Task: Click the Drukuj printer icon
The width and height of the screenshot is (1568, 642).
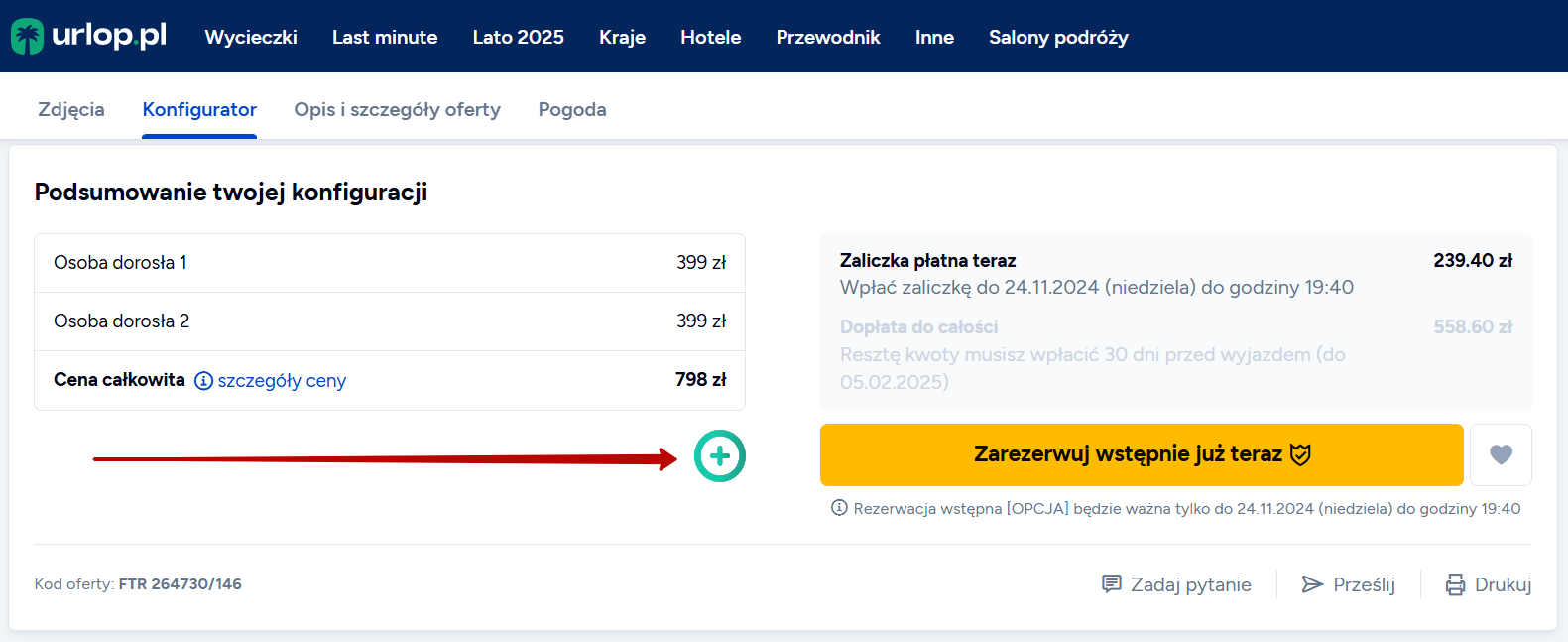Action: (1455, 584)
